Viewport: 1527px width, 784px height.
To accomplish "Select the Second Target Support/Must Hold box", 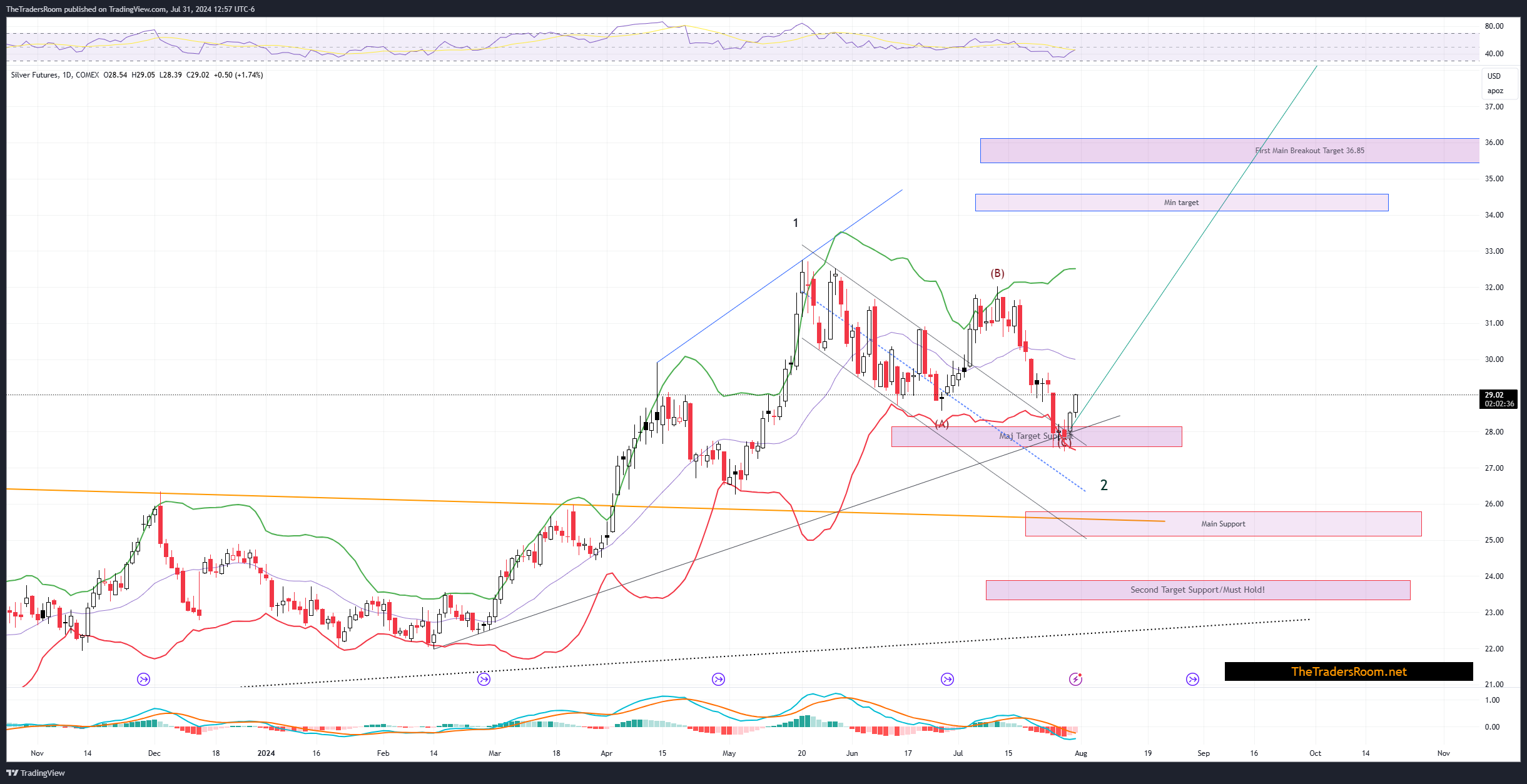I will tap(1197, 590).
